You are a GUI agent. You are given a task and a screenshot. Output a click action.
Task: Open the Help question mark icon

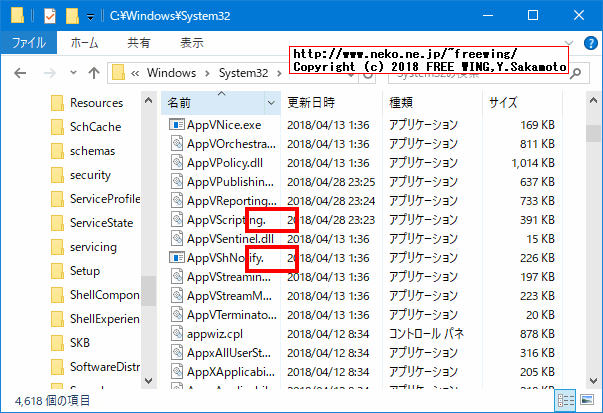(x=590, y=43)
